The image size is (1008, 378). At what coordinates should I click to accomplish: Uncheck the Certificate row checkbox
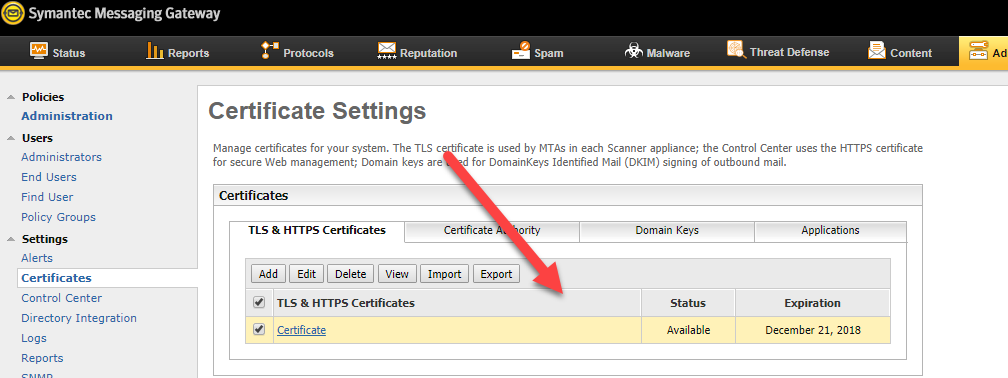pos(259,329)
